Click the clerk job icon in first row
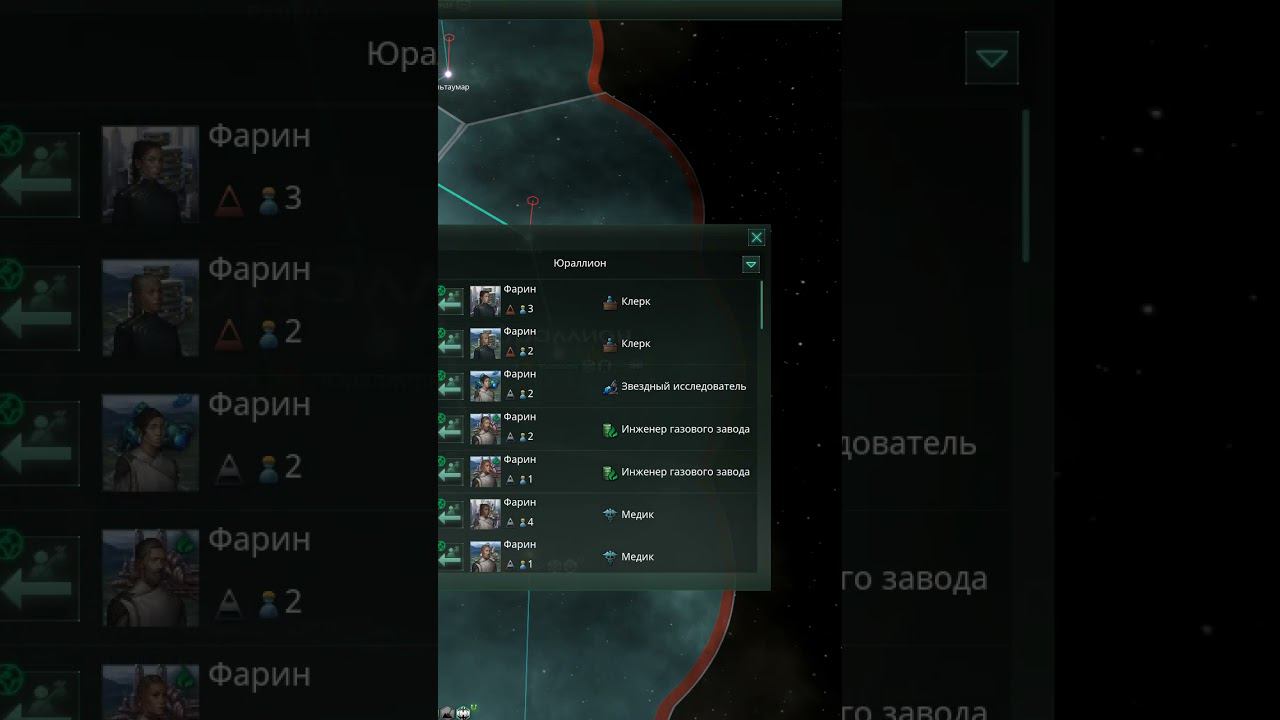The height and width of the screenshot is (720, 1280). pyautogui.click(x=610, y=301)
